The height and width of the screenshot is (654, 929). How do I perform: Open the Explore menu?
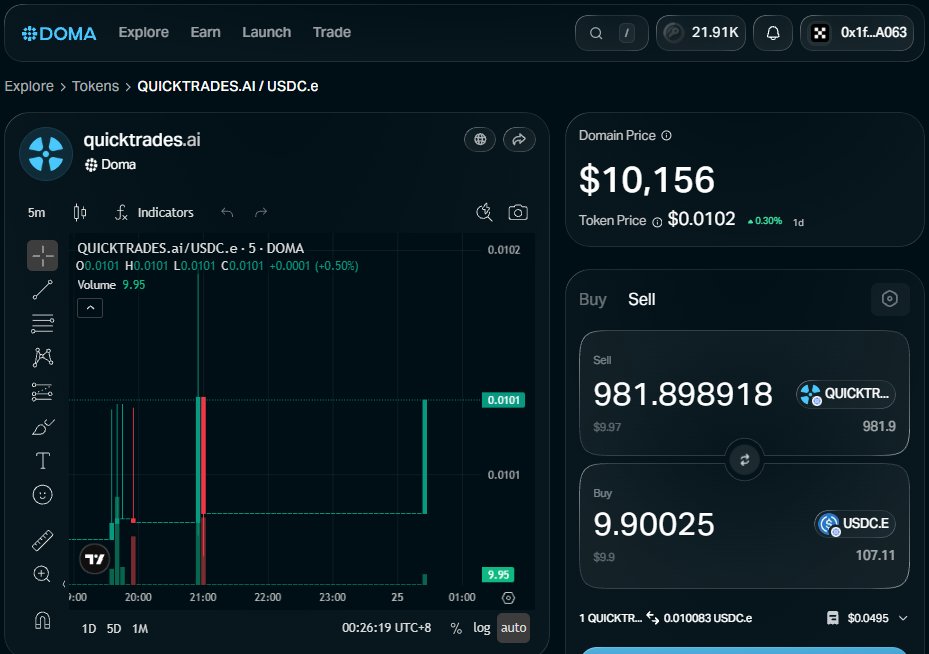tap(143, 33)
